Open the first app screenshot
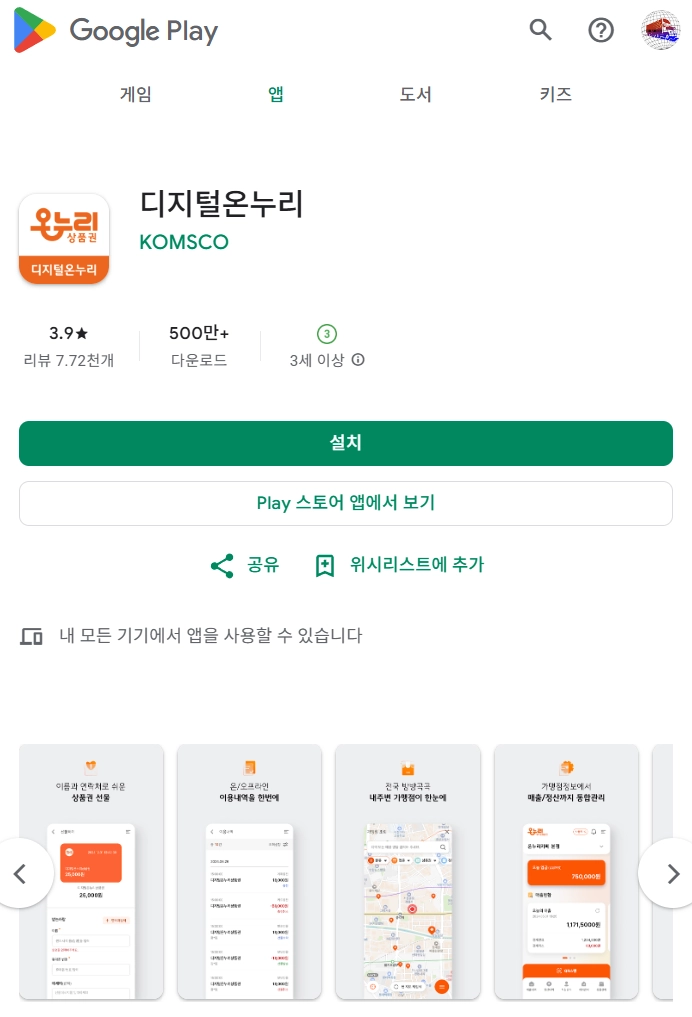The height and width of the screenshot is (1017, 692). 91,872
